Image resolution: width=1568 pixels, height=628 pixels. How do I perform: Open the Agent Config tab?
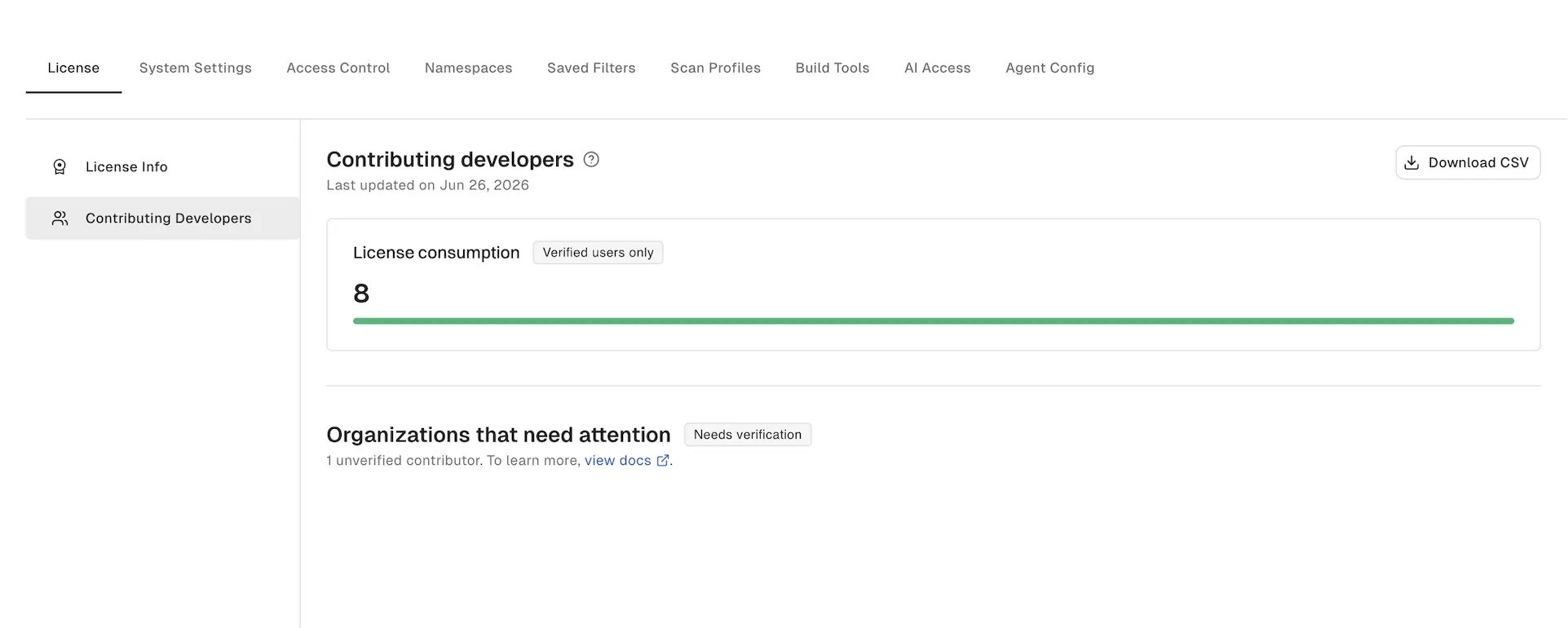click(x=1050, y=68)
